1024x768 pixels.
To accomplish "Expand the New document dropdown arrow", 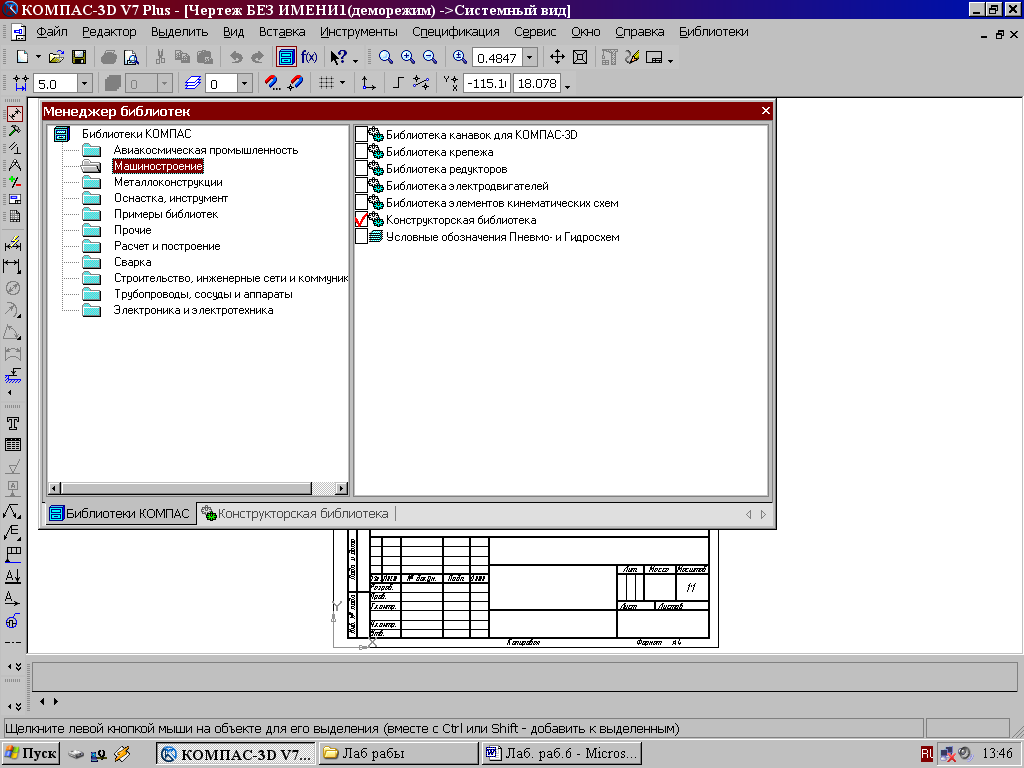I will point(38,57).
